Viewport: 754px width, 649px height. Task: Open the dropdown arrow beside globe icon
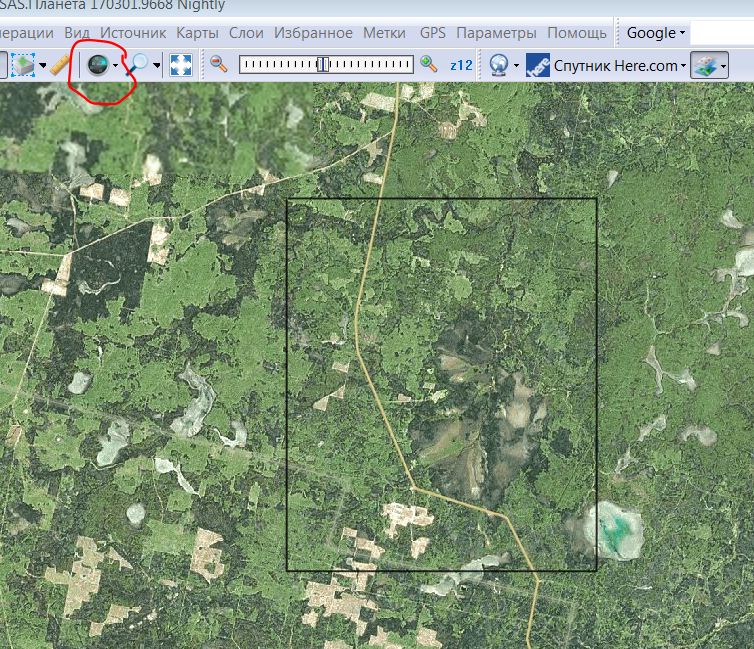tap(116, 65)
